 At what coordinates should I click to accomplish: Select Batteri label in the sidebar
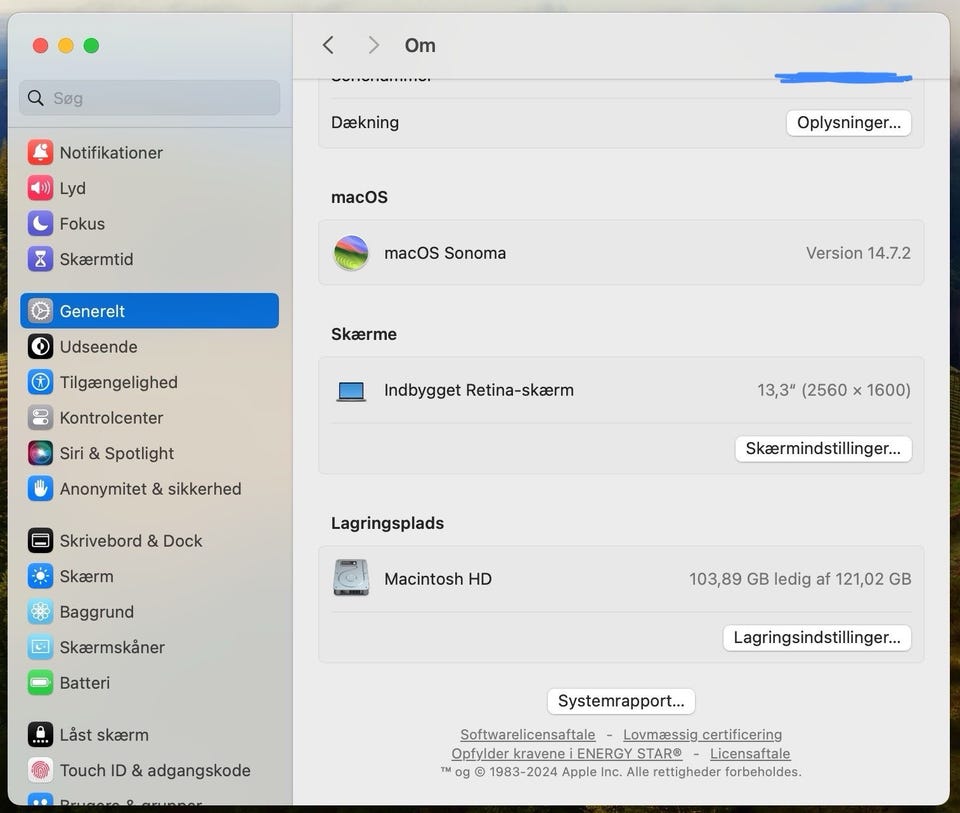click(x=85, y=683)
